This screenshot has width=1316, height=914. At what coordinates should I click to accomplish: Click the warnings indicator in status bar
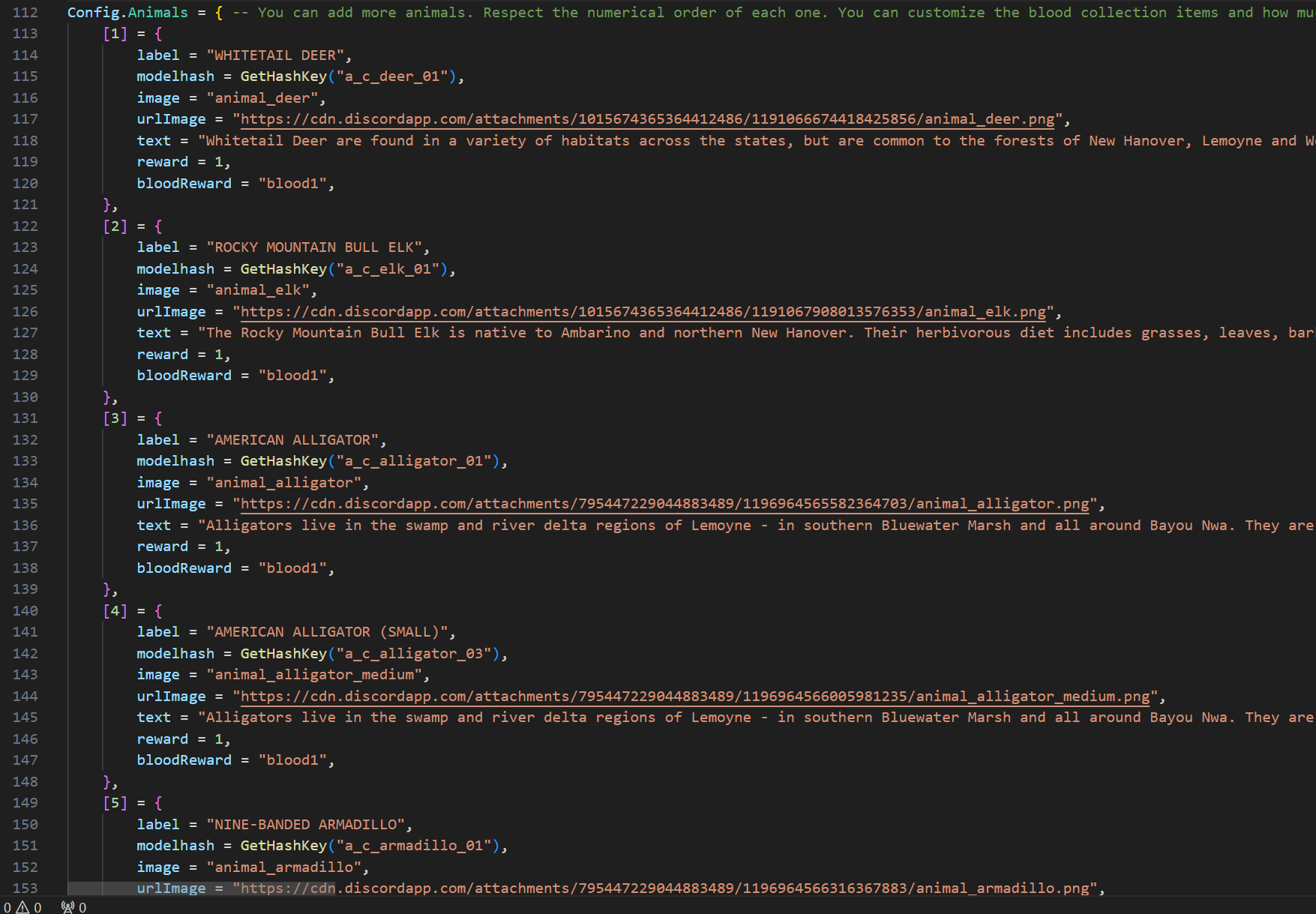click(x=30, y=907)
